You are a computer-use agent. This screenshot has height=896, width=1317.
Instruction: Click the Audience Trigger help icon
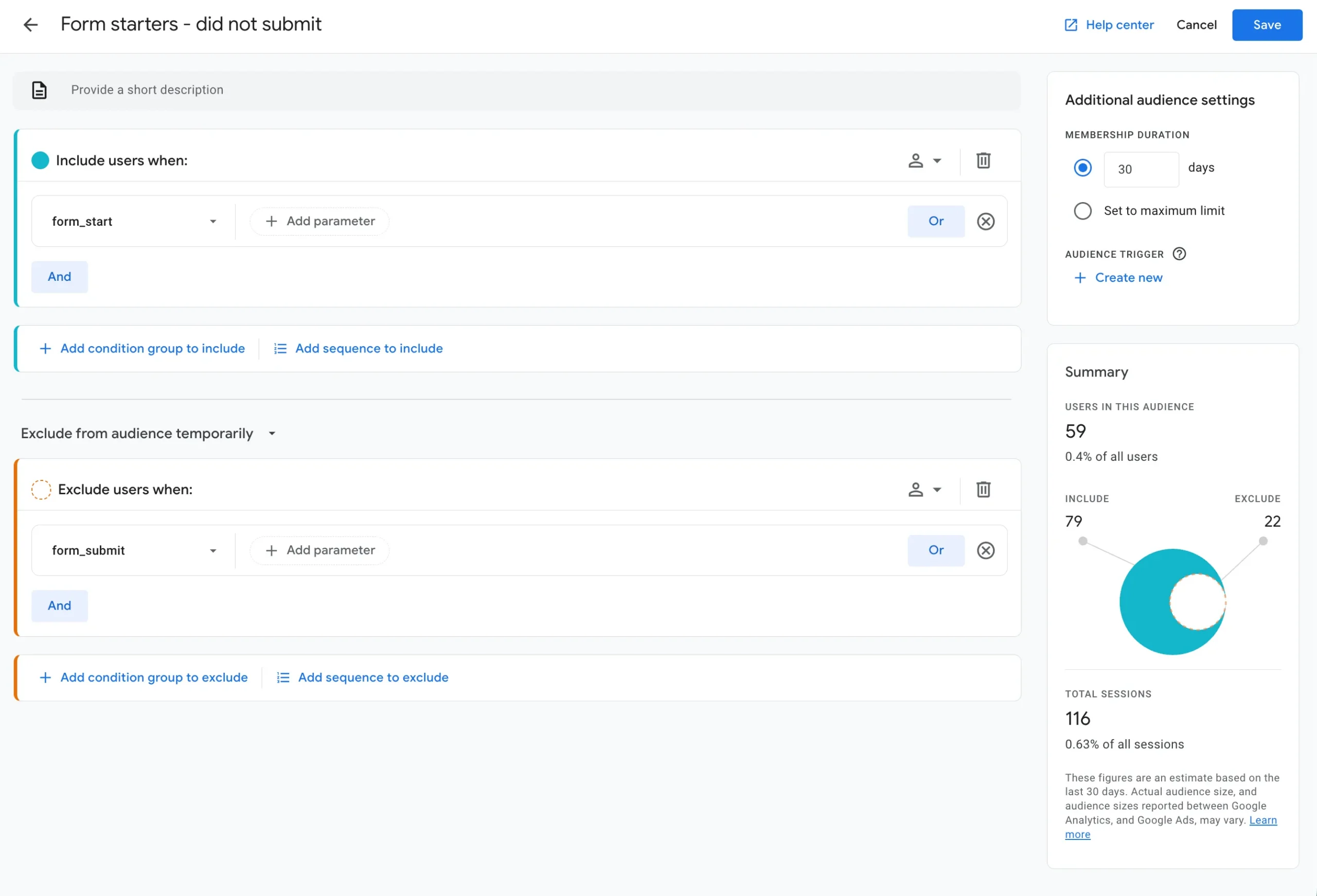click(x=1179, y=254)
